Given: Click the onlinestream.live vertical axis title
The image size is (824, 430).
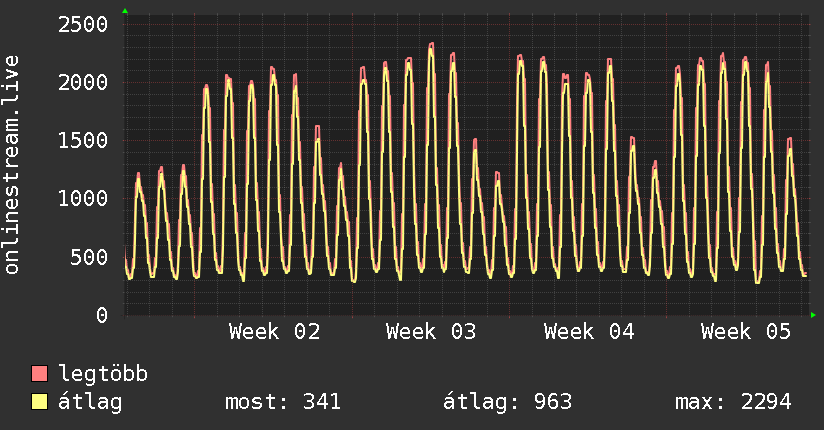Looking at the screenshot, I should [x=12, y=166].
